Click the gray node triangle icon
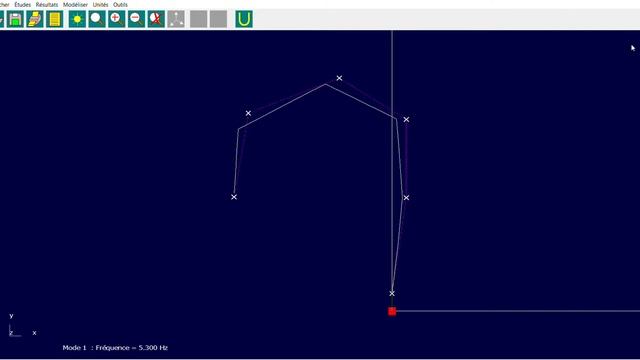The width and height of the screenshot is (640, 360). (176, 19)
